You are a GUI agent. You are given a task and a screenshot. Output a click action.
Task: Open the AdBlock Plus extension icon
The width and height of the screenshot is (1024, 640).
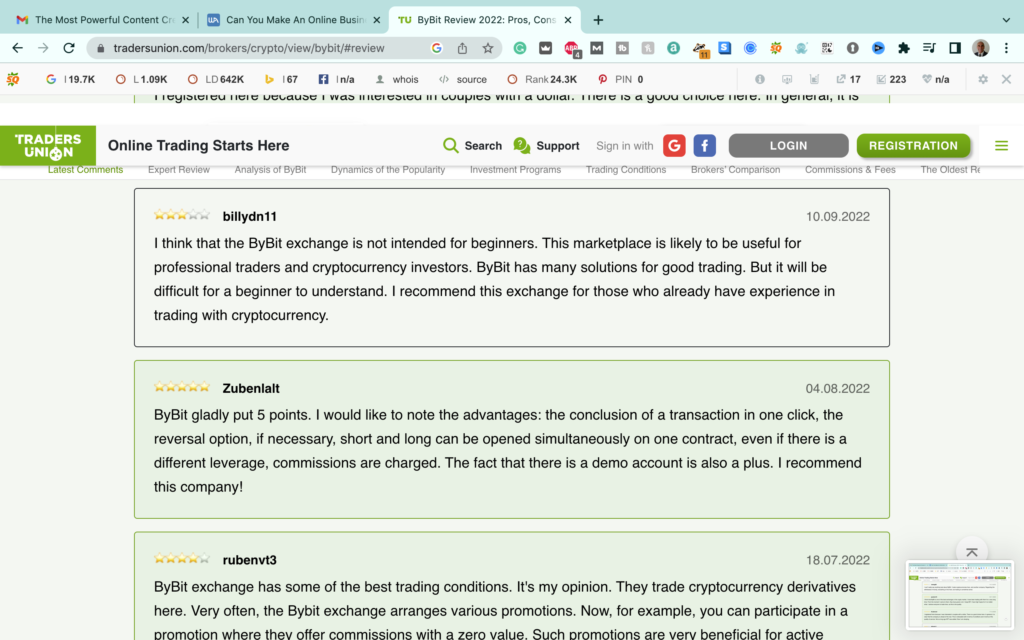click(x=571, y=48)
